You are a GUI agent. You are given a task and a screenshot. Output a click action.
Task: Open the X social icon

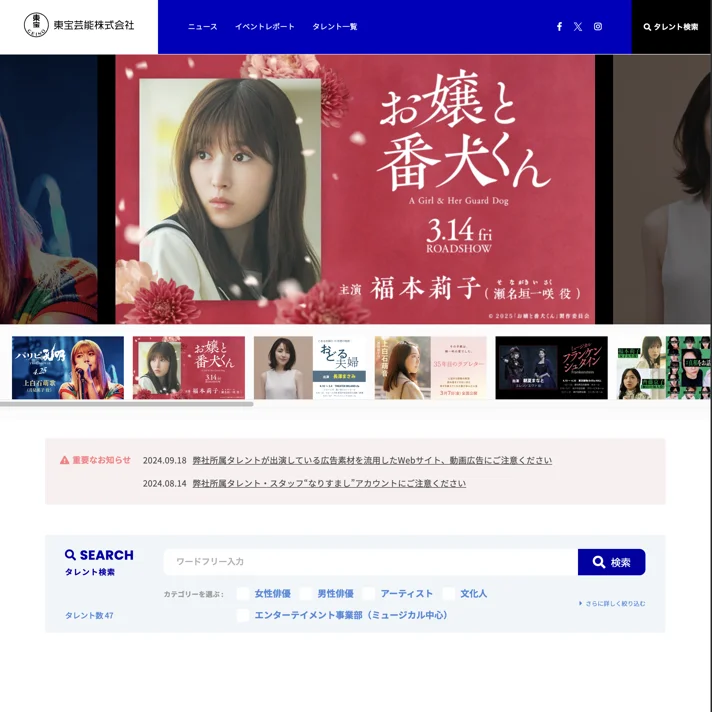(x=578, y=27)
